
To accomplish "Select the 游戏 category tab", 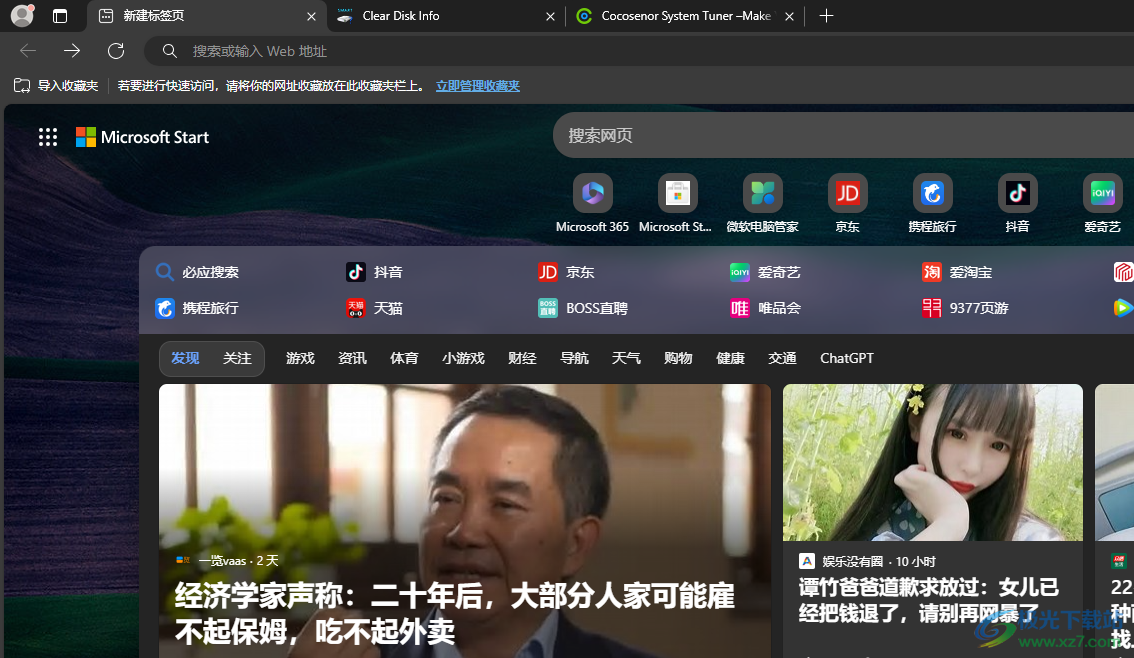I will tap(300, 358).
